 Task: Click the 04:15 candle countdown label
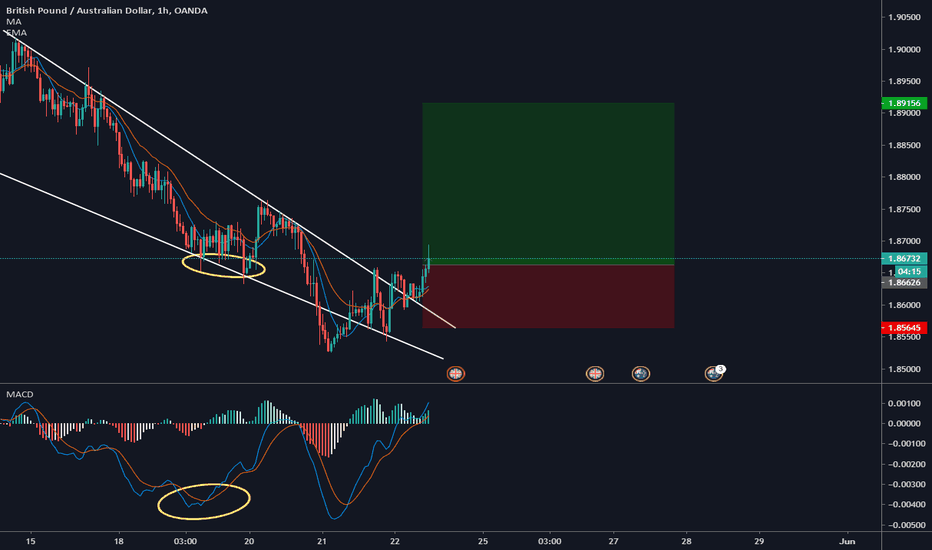click(909, 271)
